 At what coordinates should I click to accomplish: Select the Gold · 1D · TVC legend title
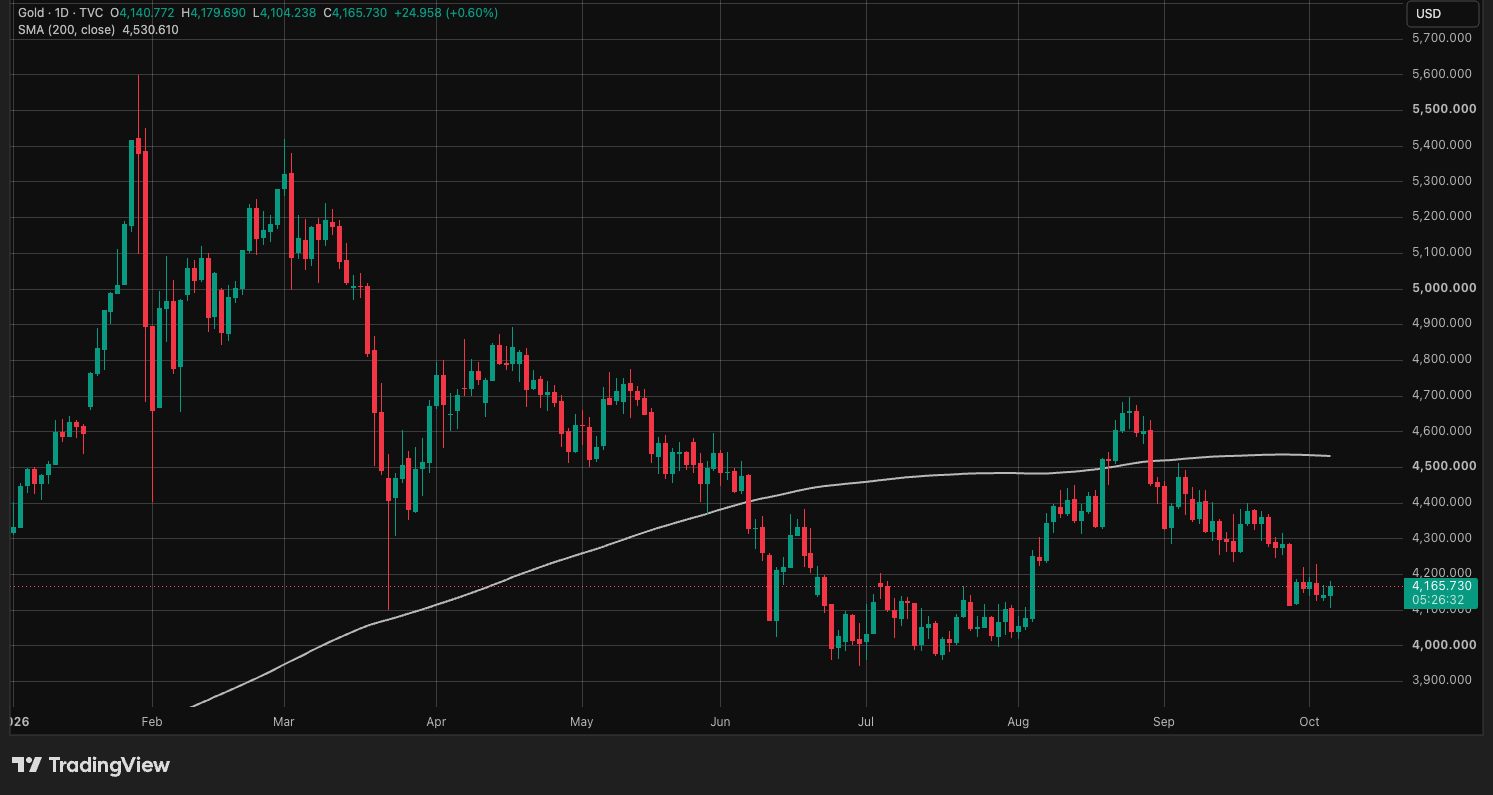click(62, 13)
